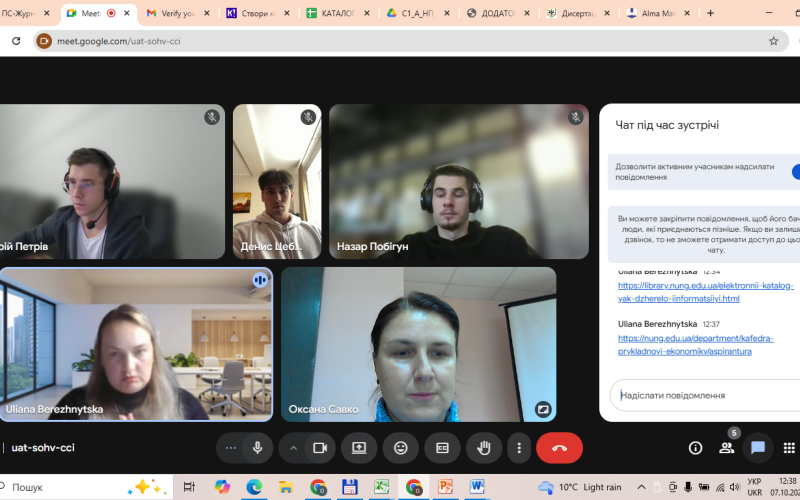Click the present screen icon
This screenshot has width=800, height=500.
click(x=359, y=448)
